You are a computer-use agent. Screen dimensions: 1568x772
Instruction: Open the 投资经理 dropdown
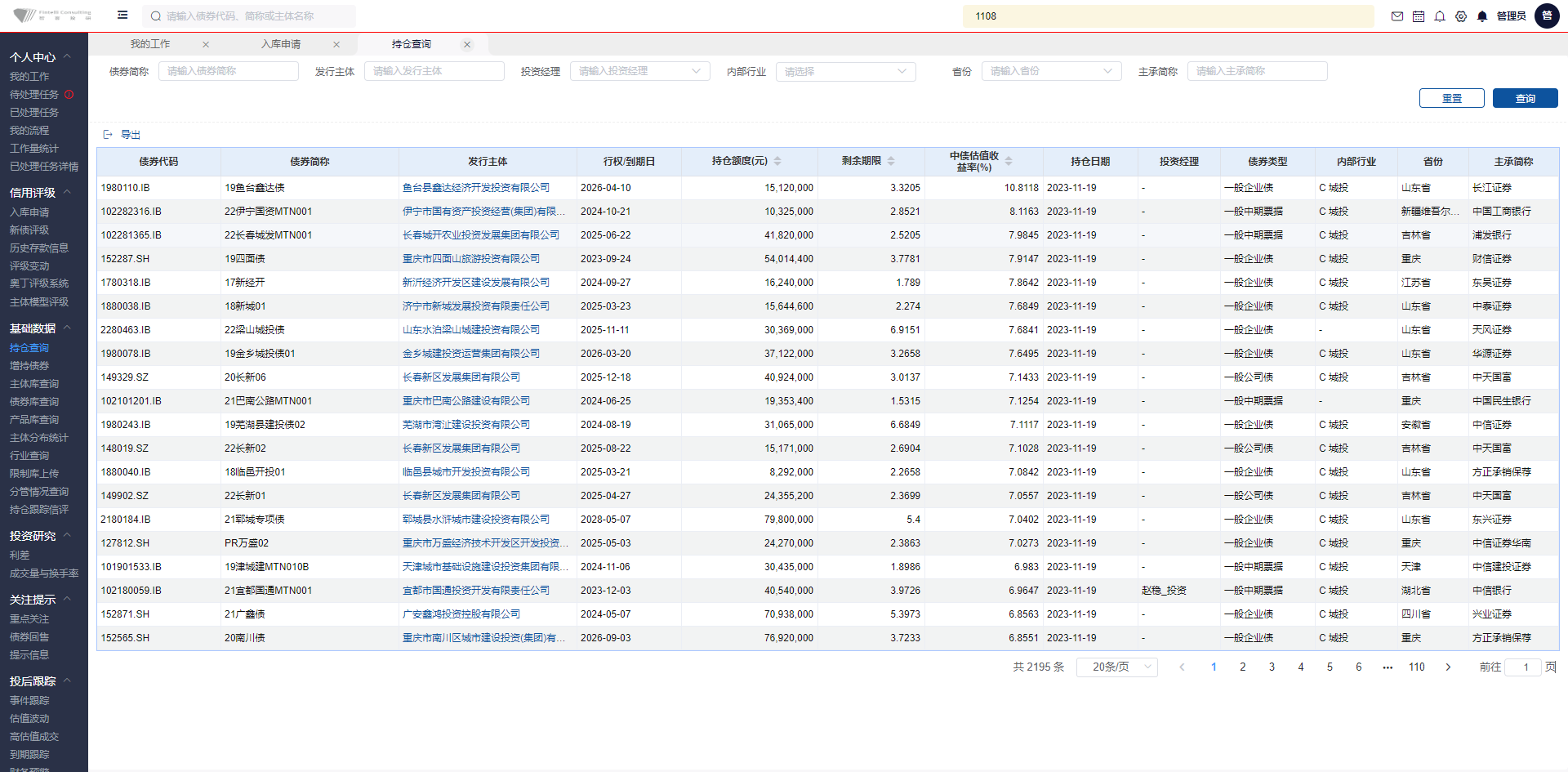639,71
